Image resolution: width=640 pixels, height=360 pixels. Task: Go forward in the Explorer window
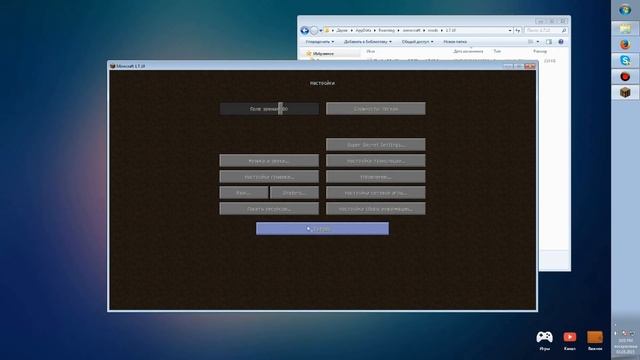[x=313, y=31]
